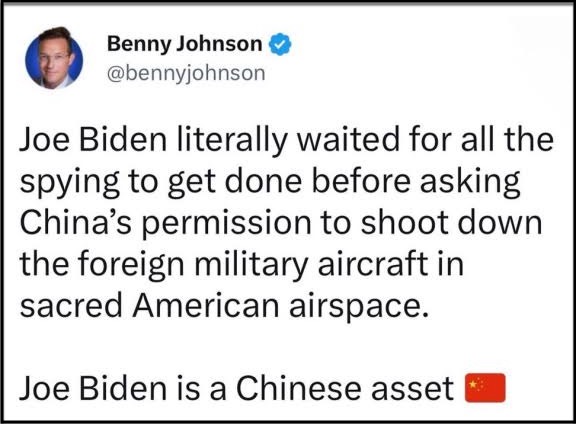Click the word "spying" in the tweet
The image size is (576, 424).
[70, 183]
